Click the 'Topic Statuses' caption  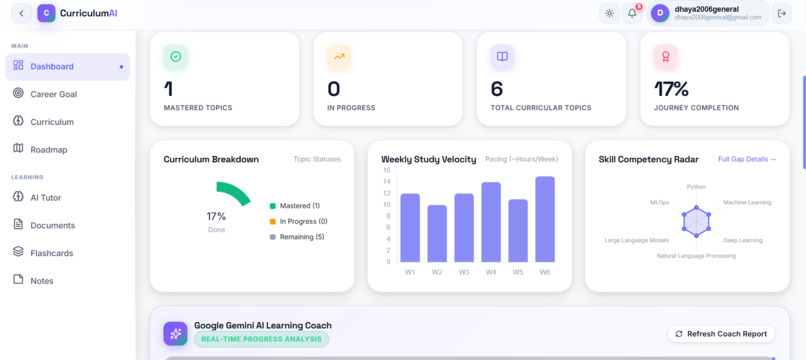tap(317, 159)
